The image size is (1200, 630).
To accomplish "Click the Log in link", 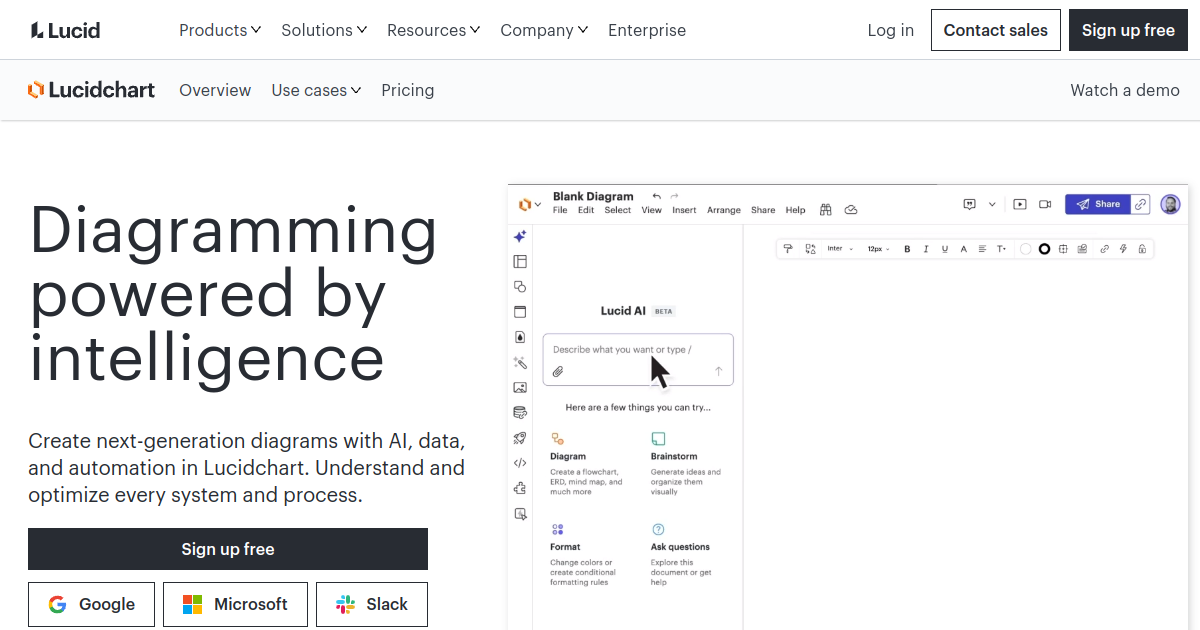I will (891, 30).
